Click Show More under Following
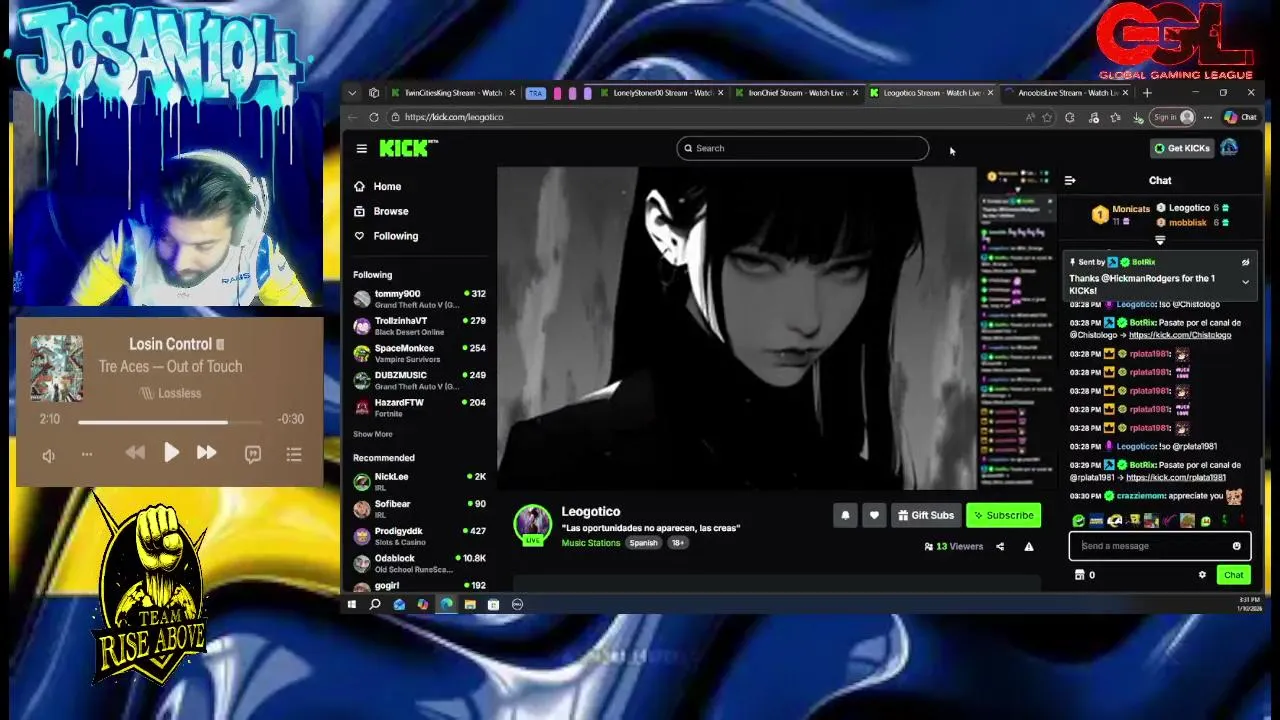The image size is (1280, 720). [x=372, y=434]
